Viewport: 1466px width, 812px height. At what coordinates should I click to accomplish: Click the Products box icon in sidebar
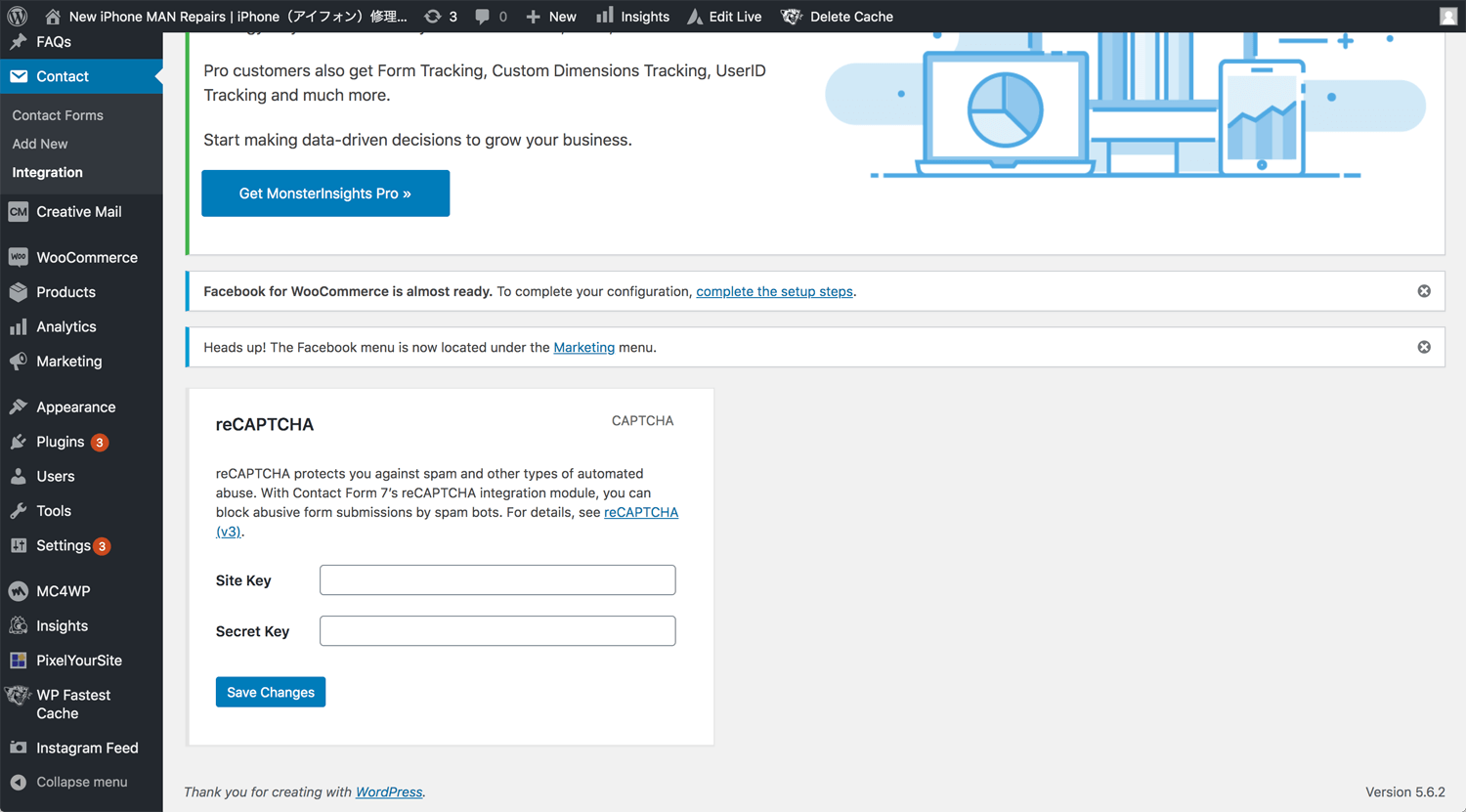tap(18, 292)
